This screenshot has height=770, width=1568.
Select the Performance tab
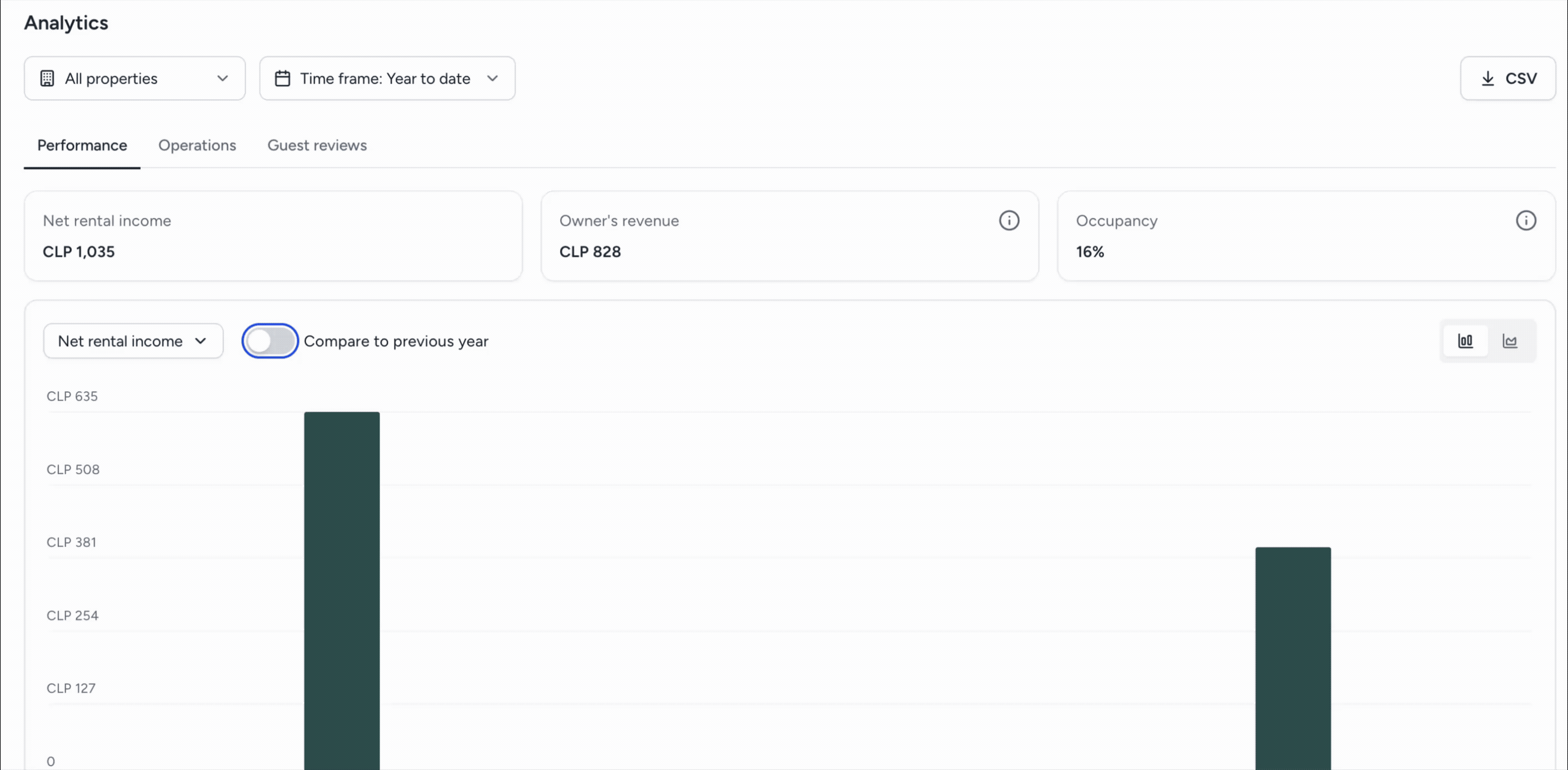[82, 146]
